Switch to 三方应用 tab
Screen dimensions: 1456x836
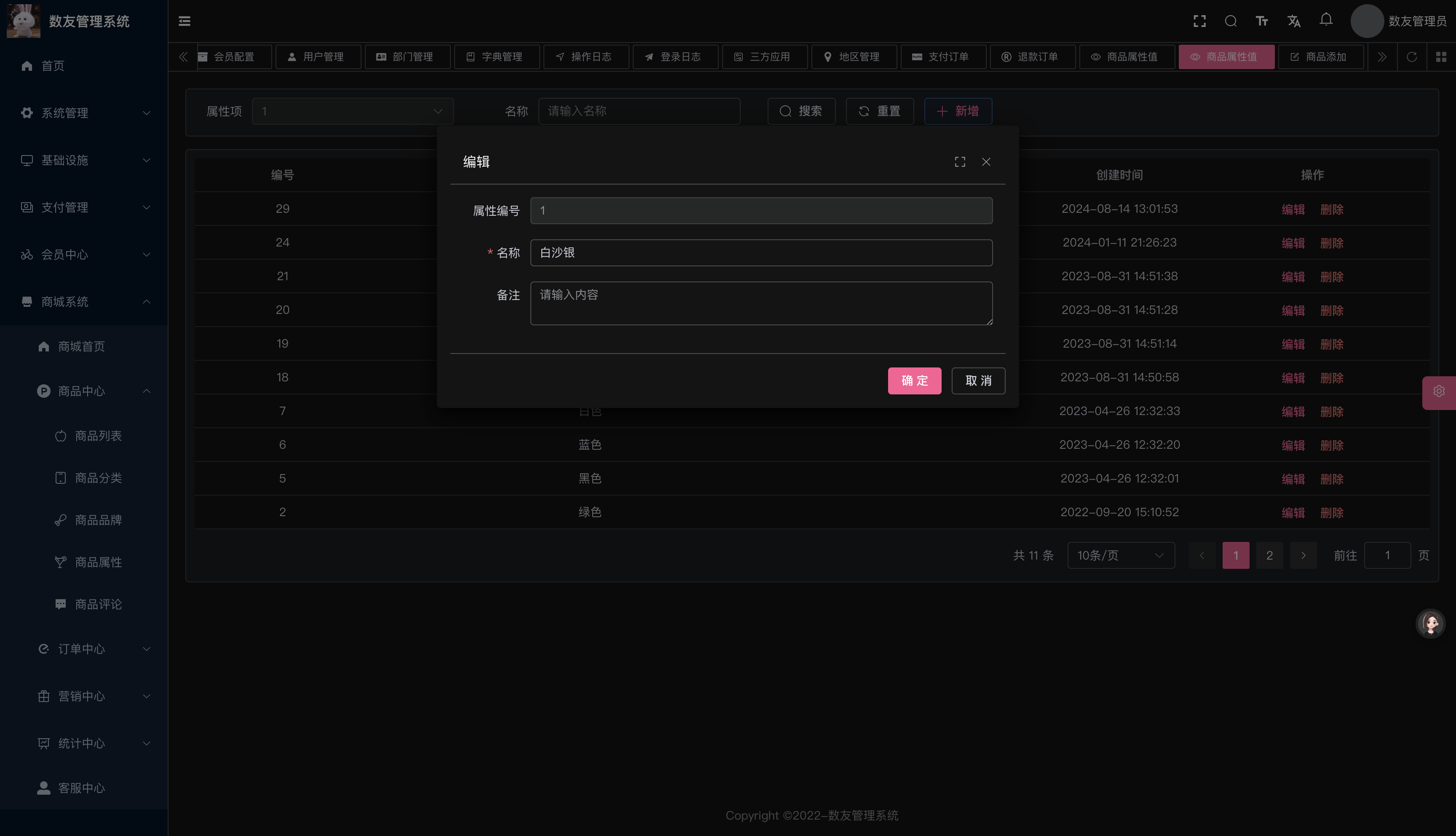pos(765,57)
